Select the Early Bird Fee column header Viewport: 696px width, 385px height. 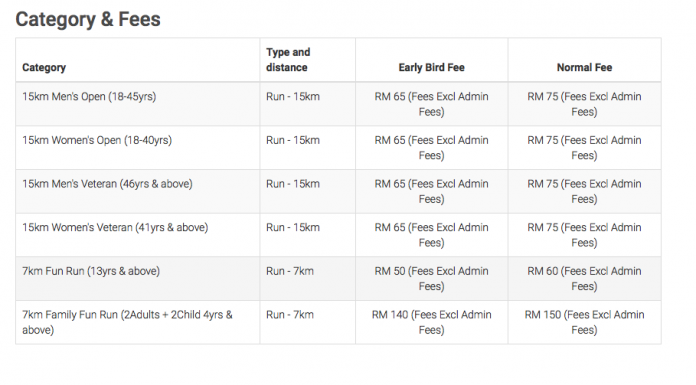(431, 67)
